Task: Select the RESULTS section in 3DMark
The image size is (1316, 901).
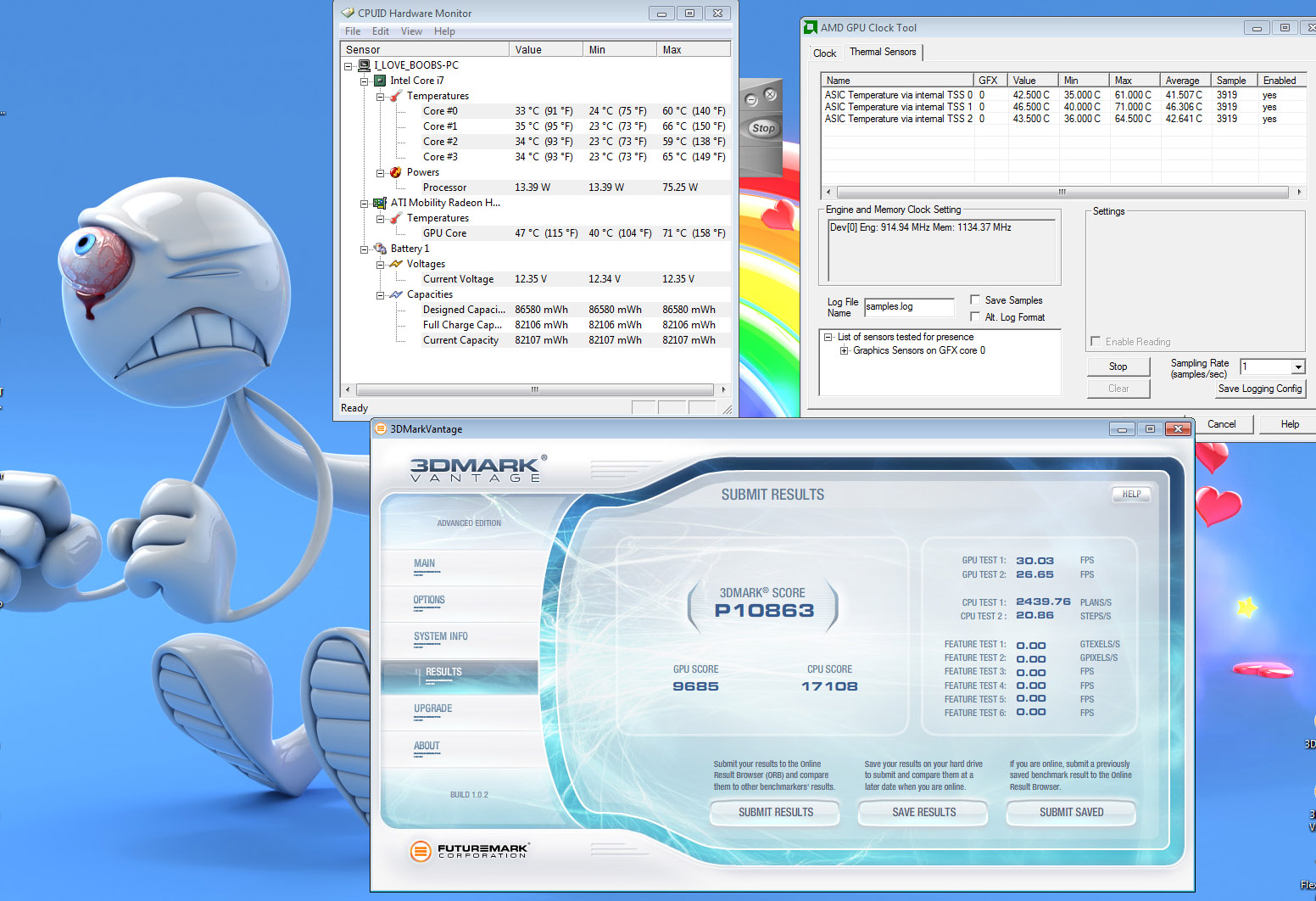Action: point(460,677)
